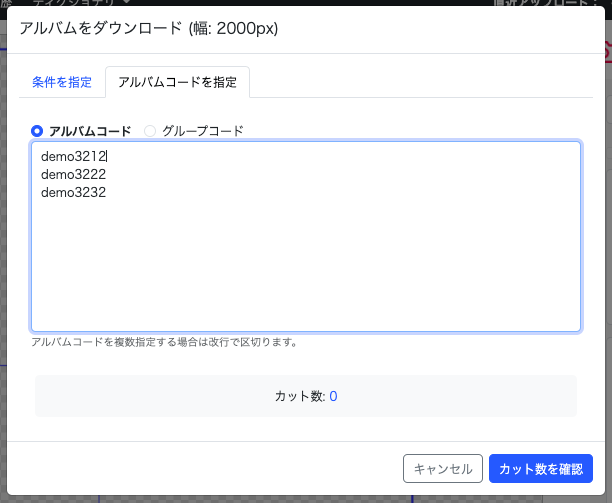Click the blue cut count number 0

coord(333,396)
